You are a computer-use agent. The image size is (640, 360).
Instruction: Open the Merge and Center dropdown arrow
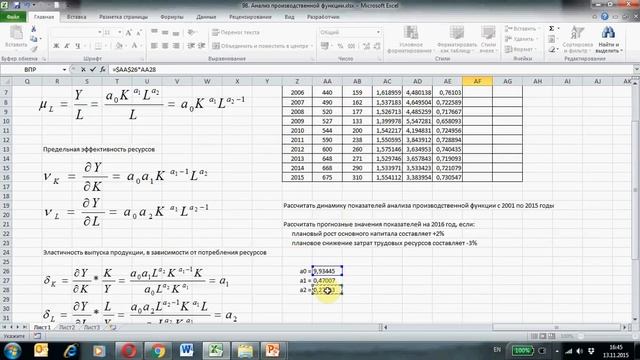(312, 46)
